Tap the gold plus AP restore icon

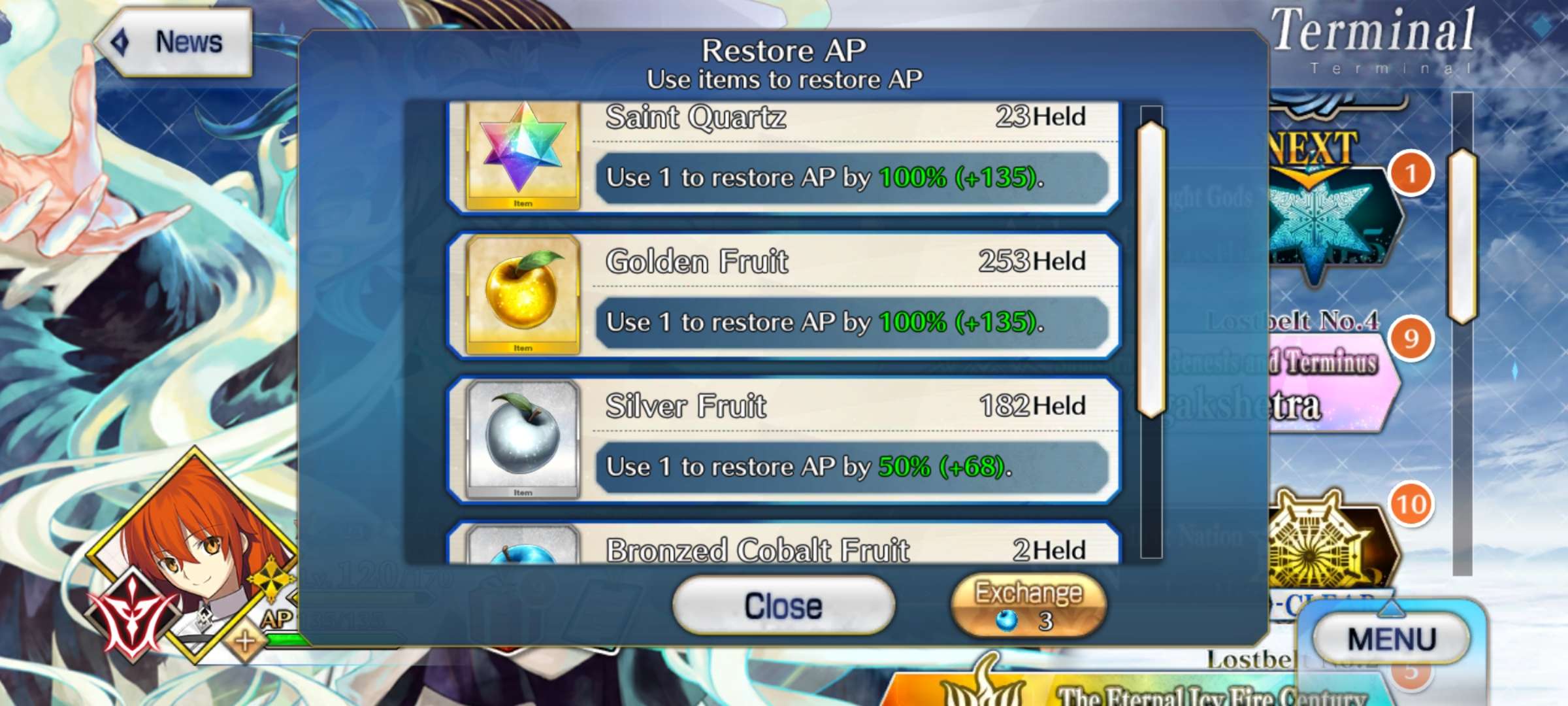[x=246, y=641]
